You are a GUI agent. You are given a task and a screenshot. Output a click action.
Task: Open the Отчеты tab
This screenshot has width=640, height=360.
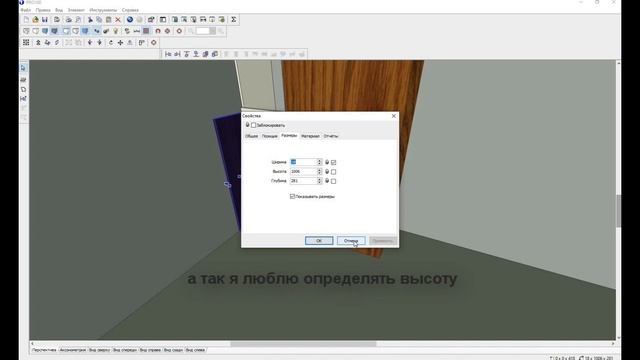click(331, 136)
